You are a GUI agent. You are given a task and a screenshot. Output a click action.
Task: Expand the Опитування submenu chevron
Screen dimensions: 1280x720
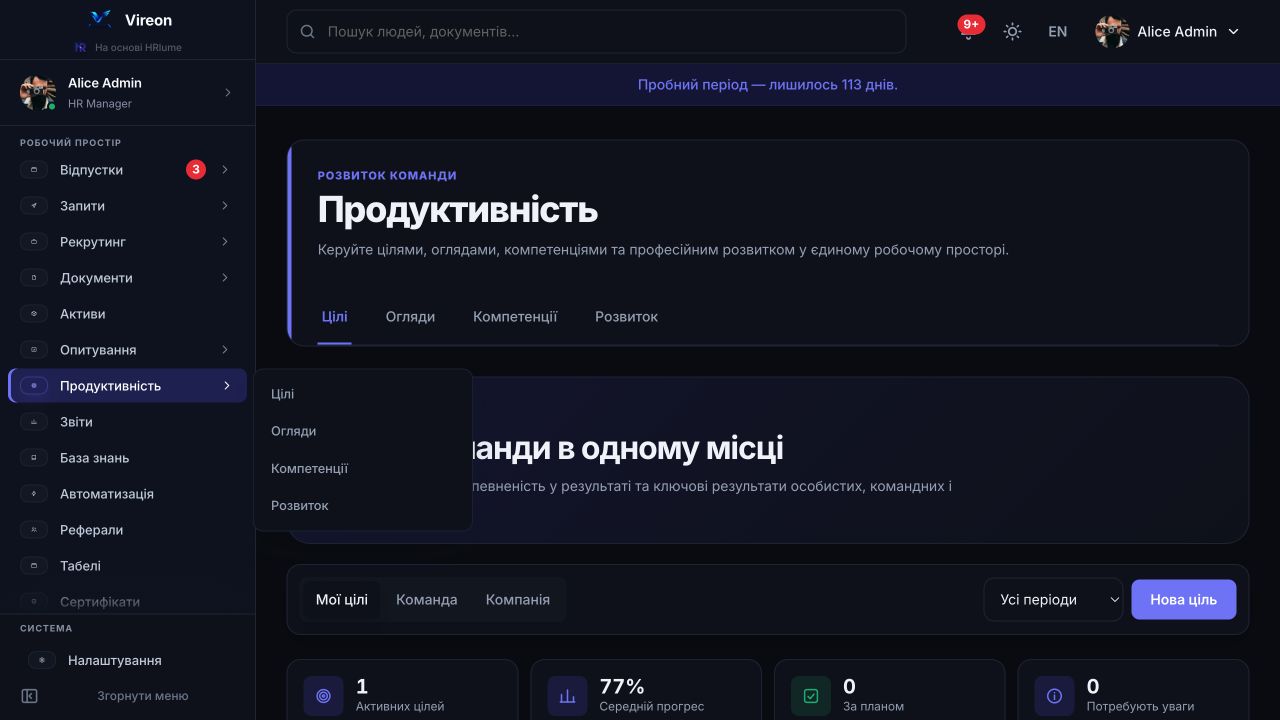[x=225, y=350]
